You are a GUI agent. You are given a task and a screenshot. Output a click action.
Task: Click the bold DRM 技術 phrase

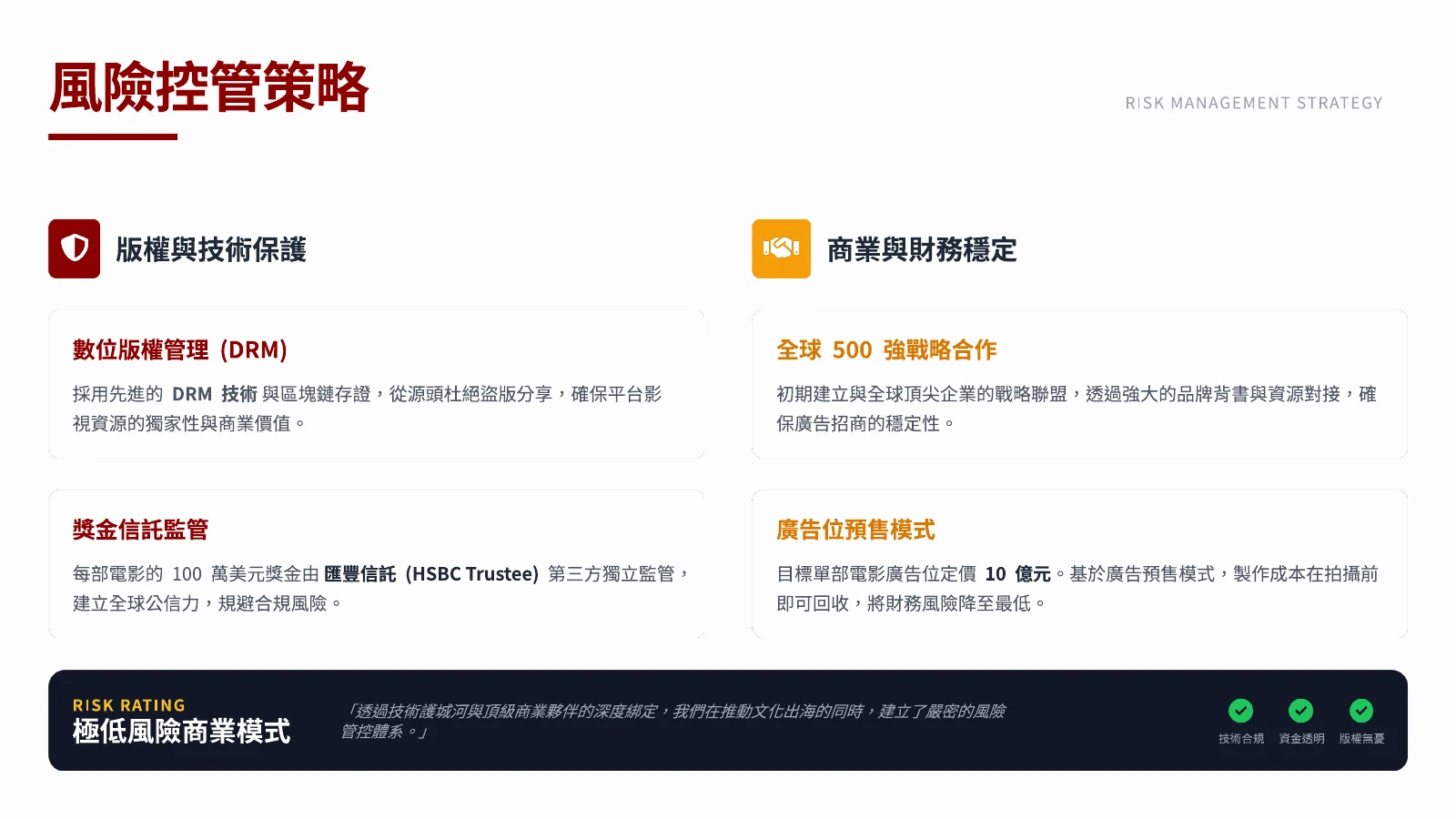pyautogui.click(x=215, y=394)
